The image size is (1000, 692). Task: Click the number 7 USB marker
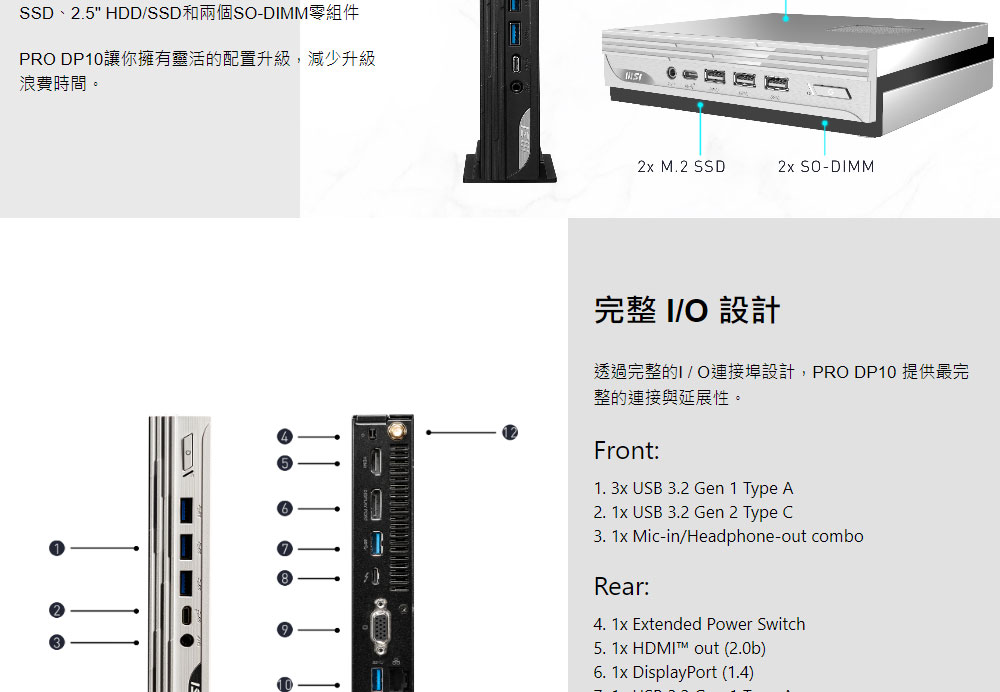coord(285,548)
